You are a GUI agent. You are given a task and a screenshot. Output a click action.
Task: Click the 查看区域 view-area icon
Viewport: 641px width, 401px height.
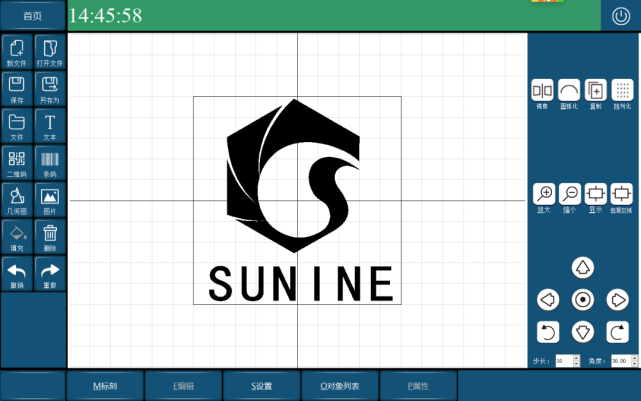pyautogui.click(x=621, y=194)
